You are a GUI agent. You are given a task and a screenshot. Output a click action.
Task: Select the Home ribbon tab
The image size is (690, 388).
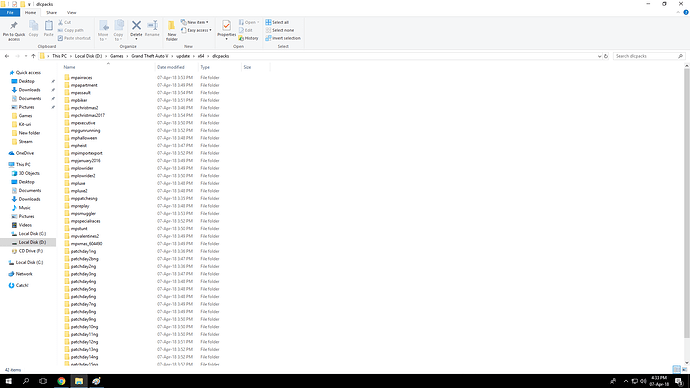[30, 13]
